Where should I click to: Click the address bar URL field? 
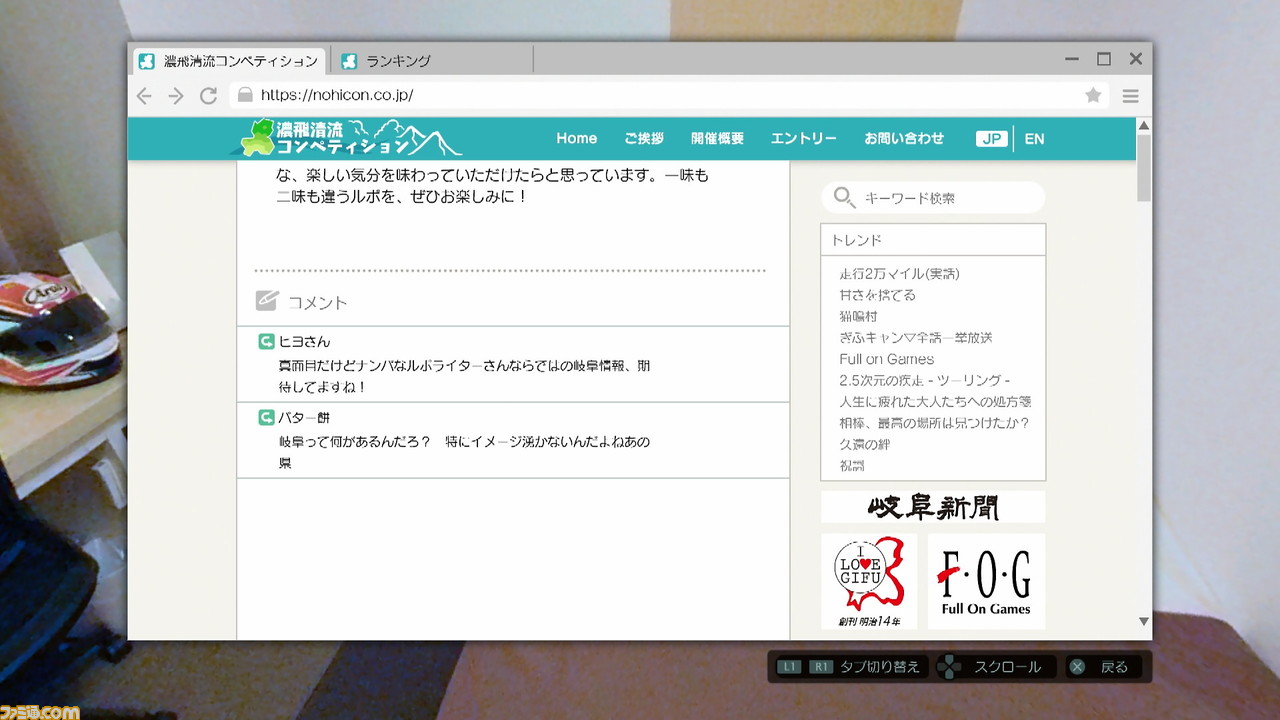pos(670,95)
